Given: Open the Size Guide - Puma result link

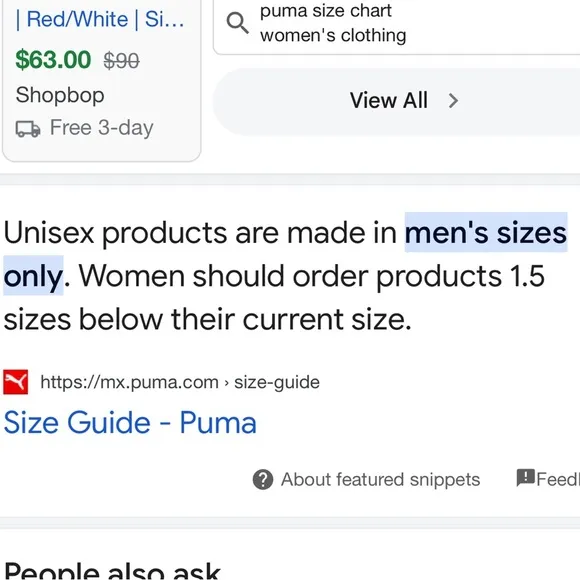Looking at the screenshot, I should (130, 422).
